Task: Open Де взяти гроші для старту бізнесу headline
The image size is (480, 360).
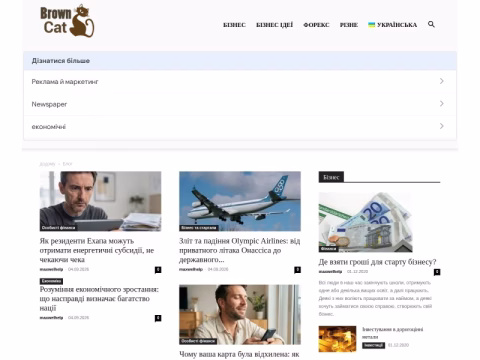Action: [x=377, y=262]
